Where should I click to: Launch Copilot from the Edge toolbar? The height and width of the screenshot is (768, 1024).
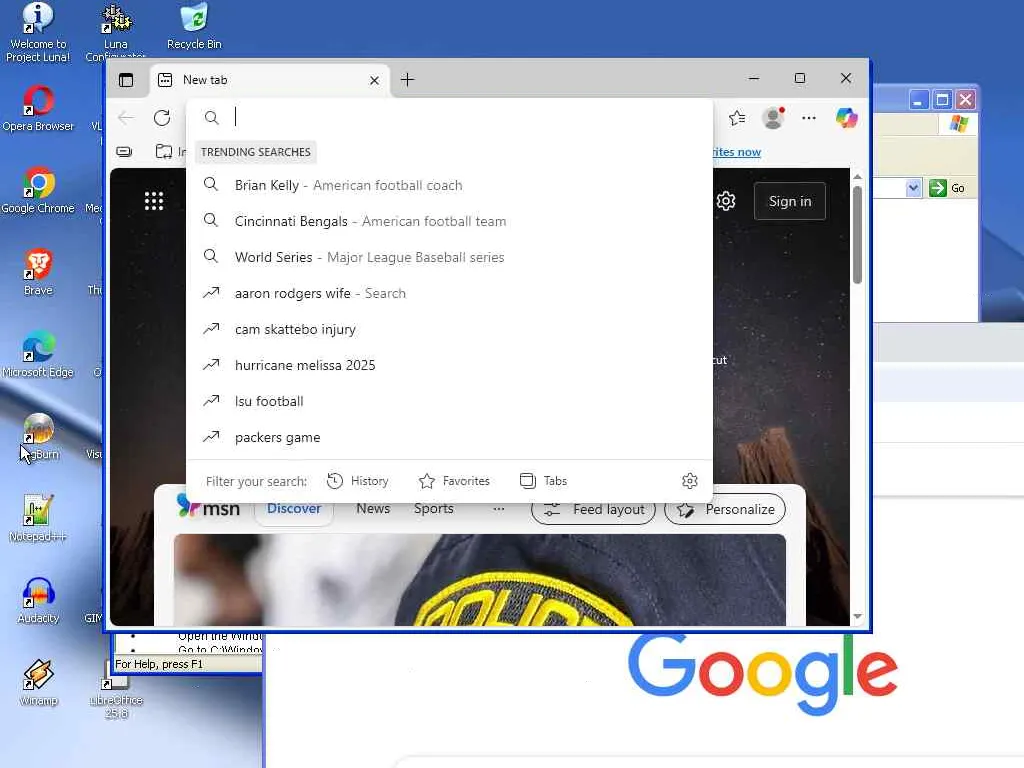[846, 118]
